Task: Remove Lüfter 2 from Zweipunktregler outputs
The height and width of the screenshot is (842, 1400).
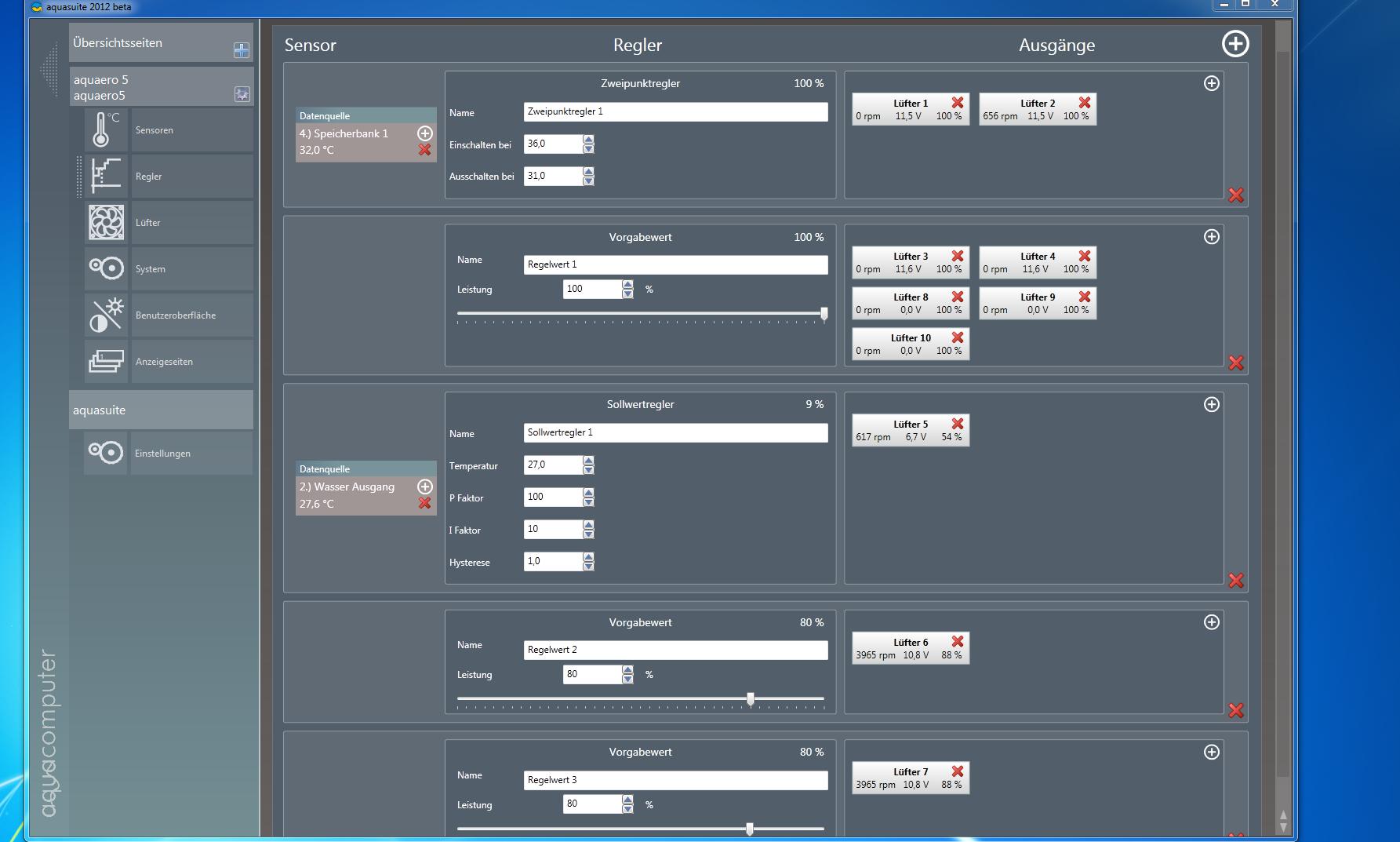Action: pos(1084,103)
